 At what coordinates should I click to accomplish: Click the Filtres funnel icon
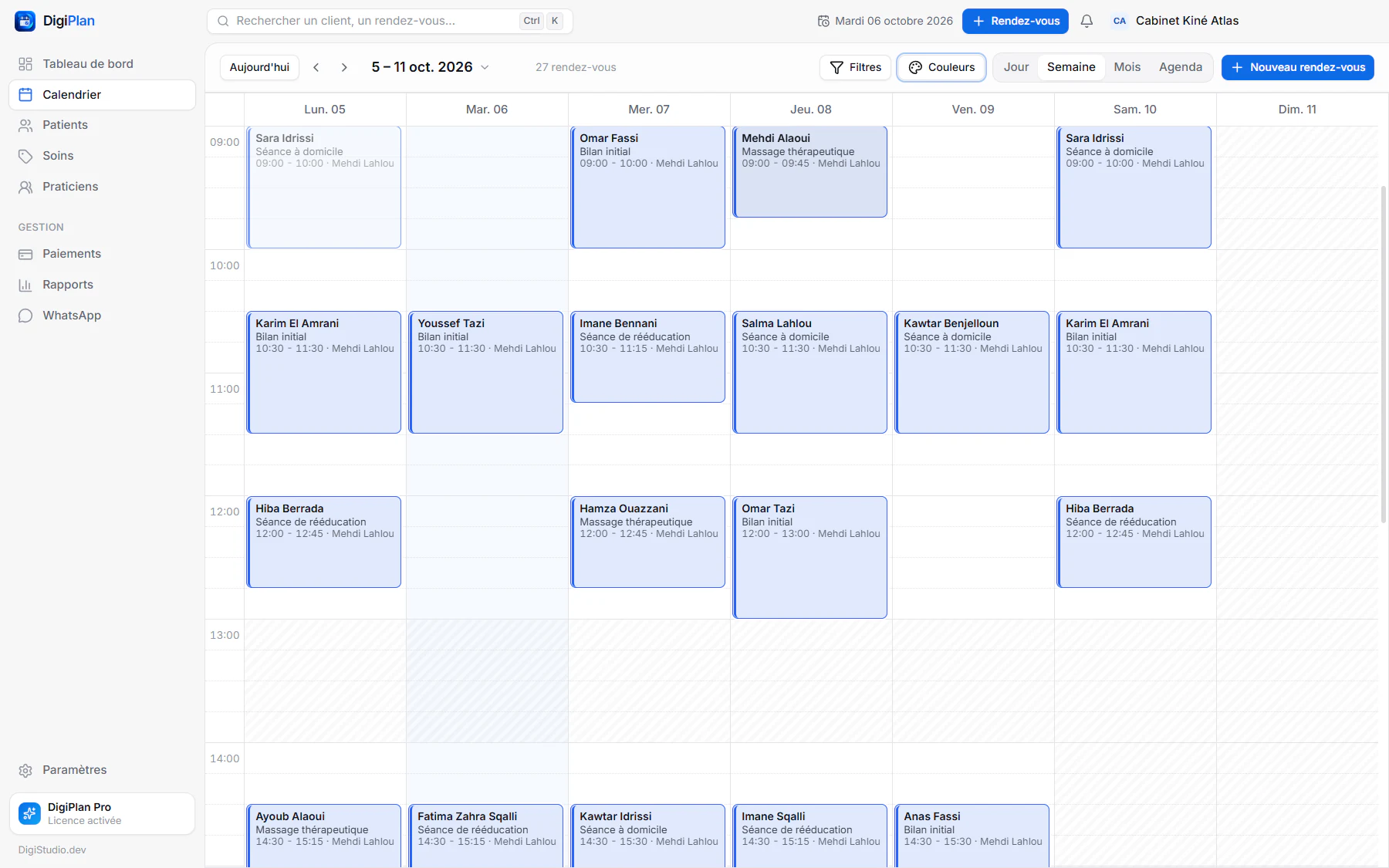836,67
